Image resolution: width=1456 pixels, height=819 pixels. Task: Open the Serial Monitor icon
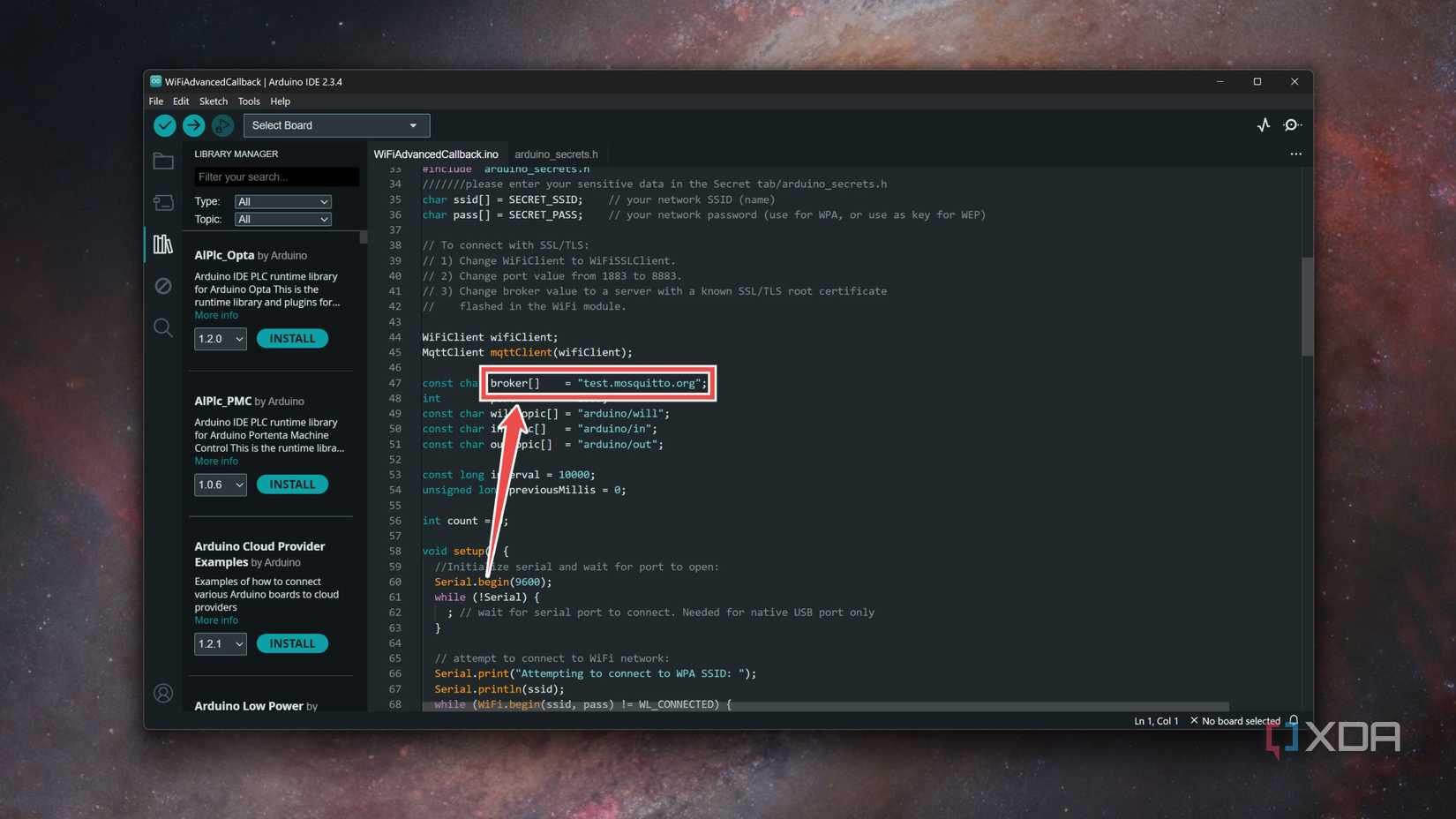pyautogui.click(x=1292, y=124)
